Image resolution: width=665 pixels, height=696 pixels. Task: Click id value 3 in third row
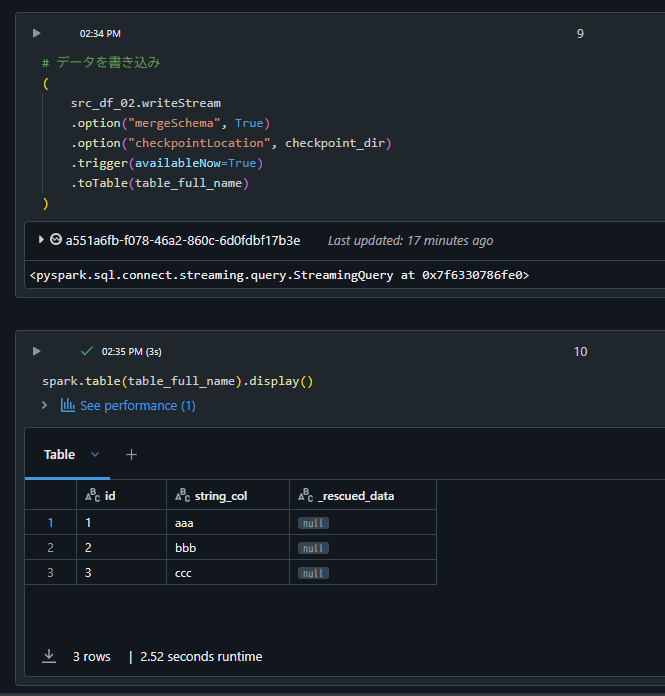[x=122, y=573]
